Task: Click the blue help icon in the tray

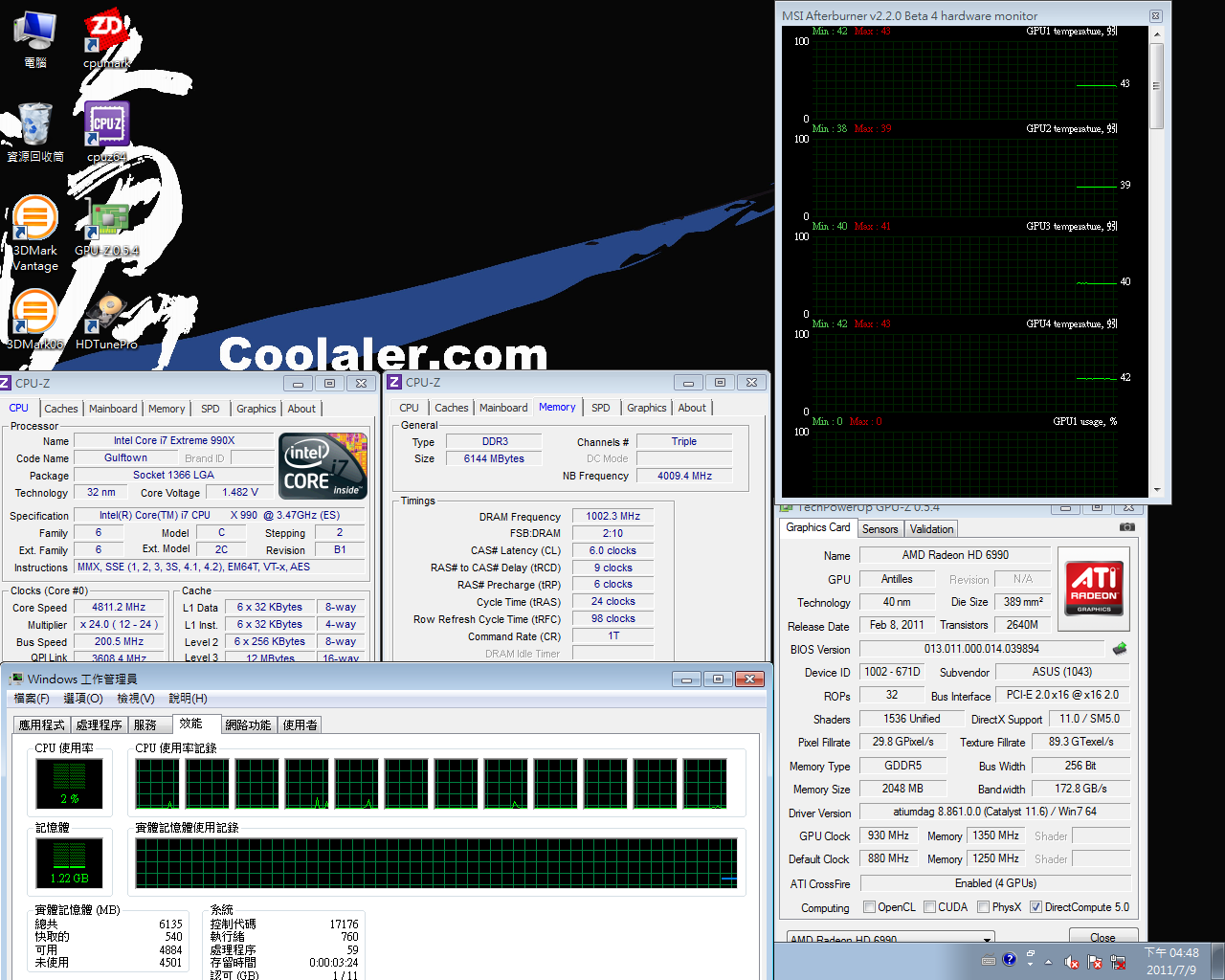Action: [1009, 959]
